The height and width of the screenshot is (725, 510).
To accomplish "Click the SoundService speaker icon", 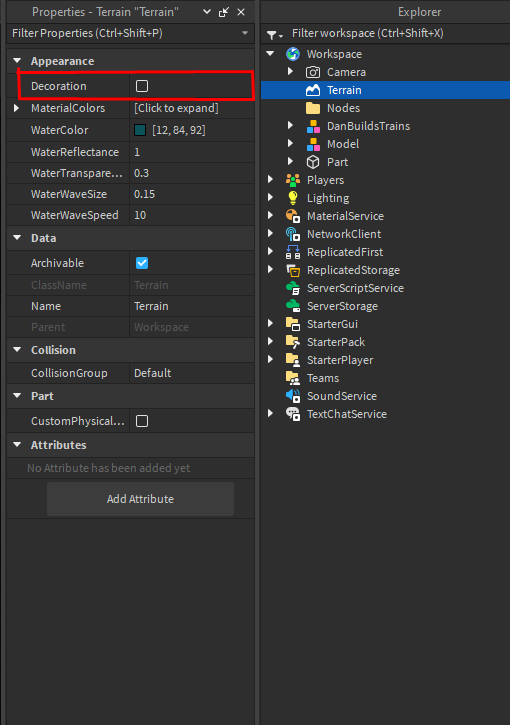I will pyautogui.click(x=293, y=396).
